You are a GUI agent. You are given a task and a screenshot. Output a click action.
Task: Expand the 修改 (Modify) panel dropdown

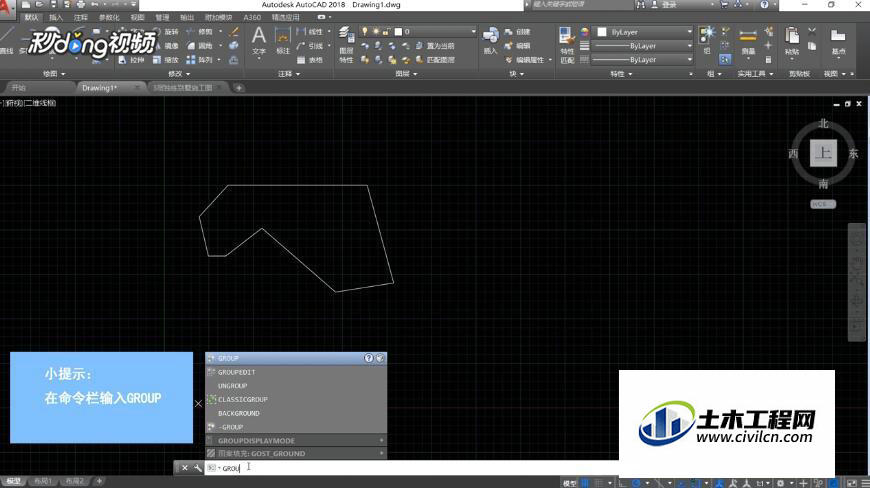179,74
